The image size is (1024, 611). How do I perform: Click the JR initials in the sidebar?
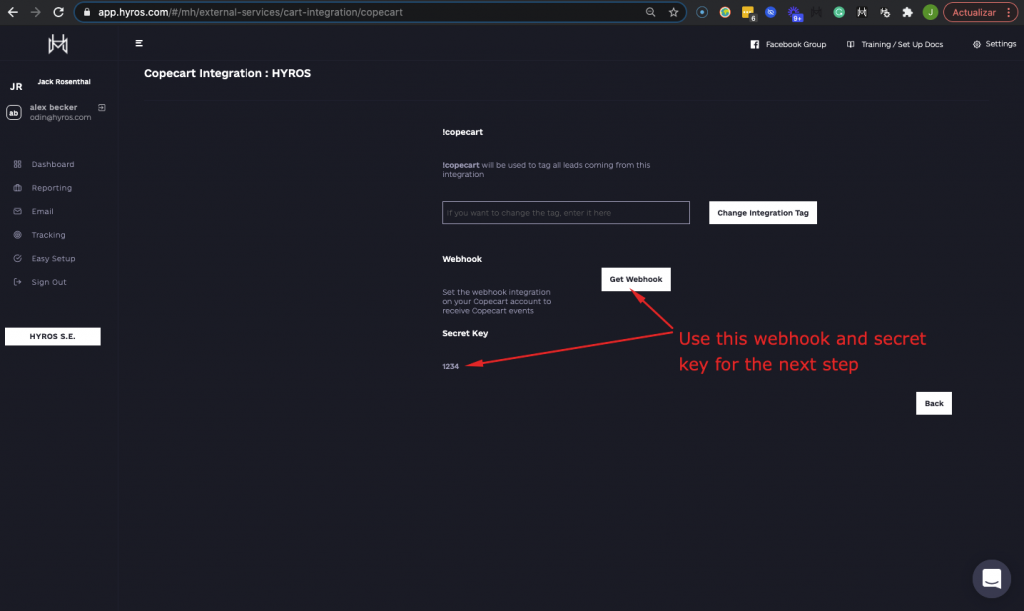pyautogui.click(x=16, y=86)
